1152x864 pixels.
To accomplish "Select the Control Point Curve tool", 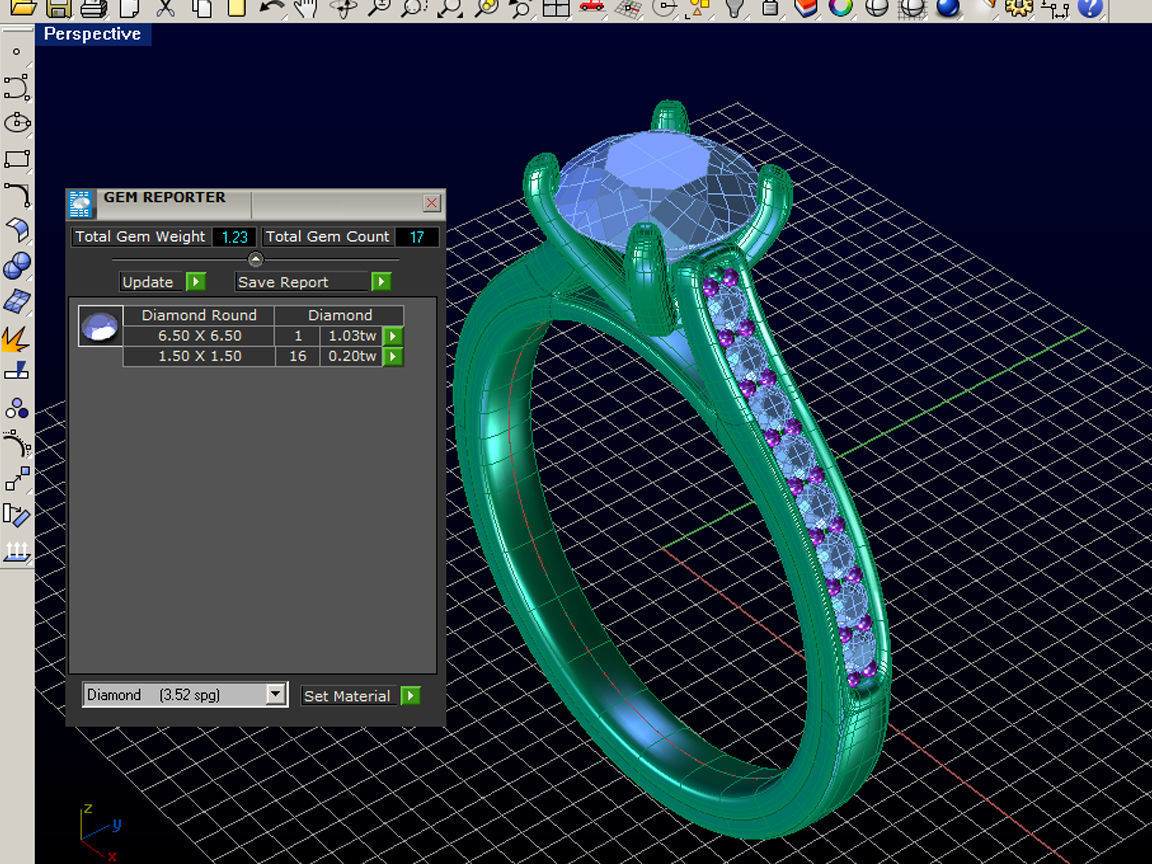I will coord(16,87).
